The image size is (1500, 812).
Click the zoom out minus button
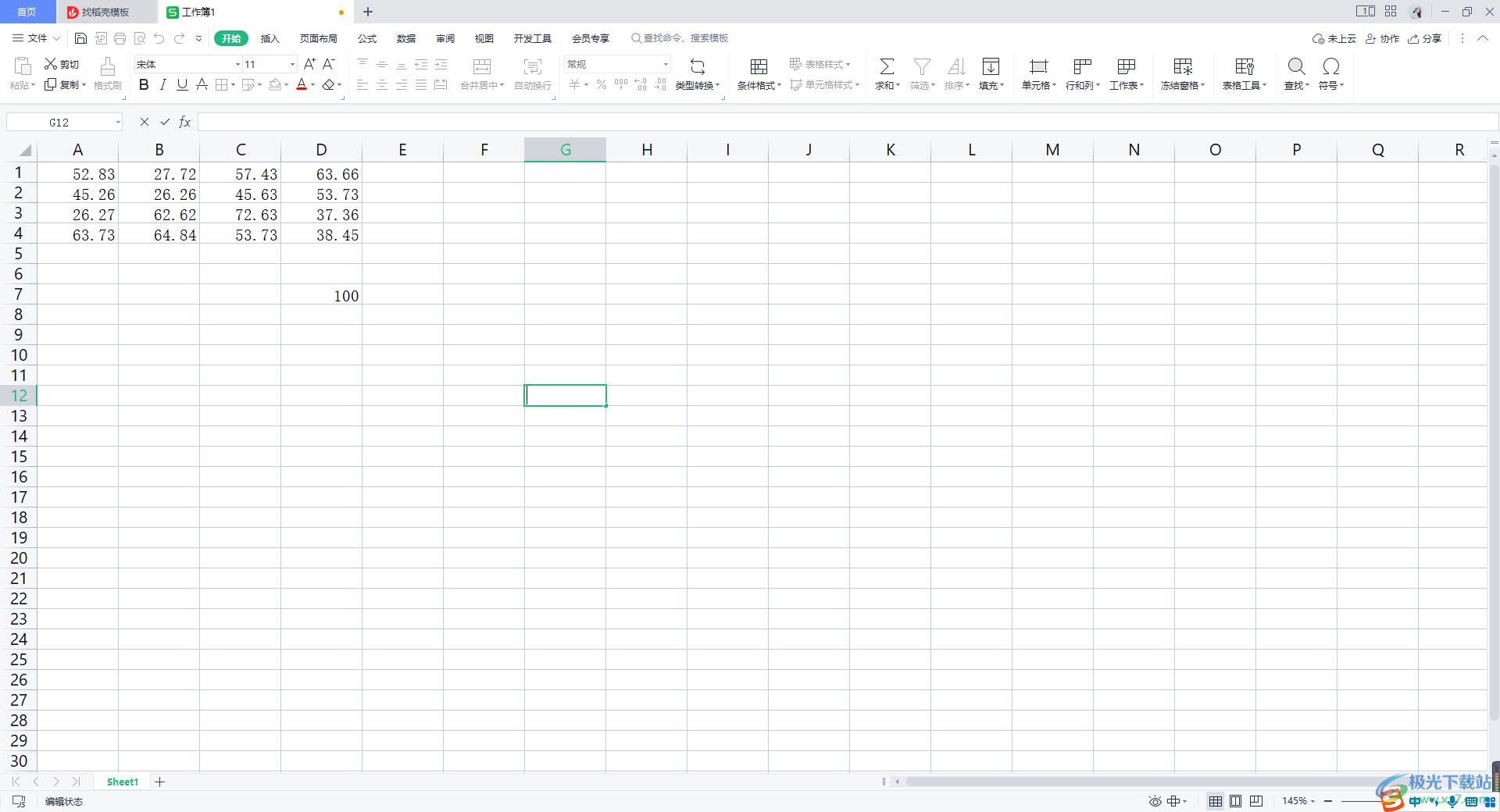click(1328, 801)
